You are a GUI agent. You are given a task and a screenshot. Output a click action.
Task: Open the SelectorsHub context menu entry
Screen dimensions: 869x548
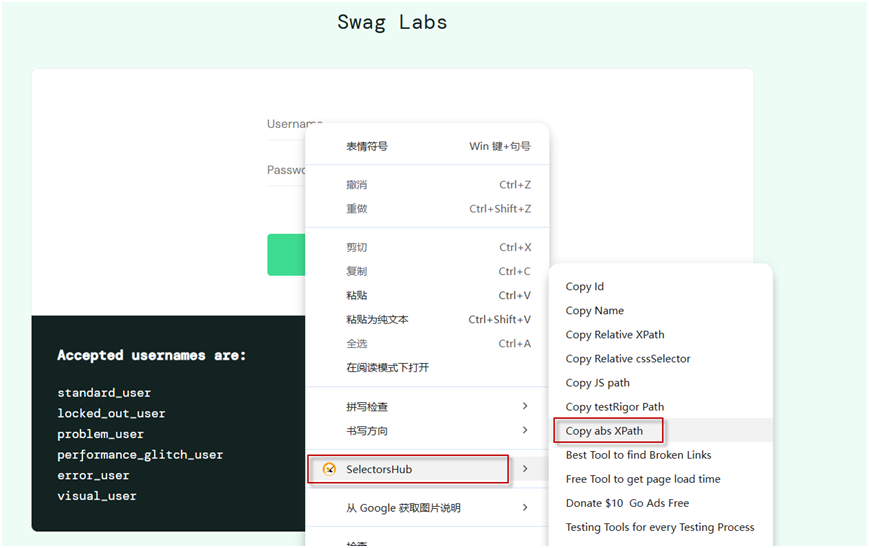click(427, 469)
